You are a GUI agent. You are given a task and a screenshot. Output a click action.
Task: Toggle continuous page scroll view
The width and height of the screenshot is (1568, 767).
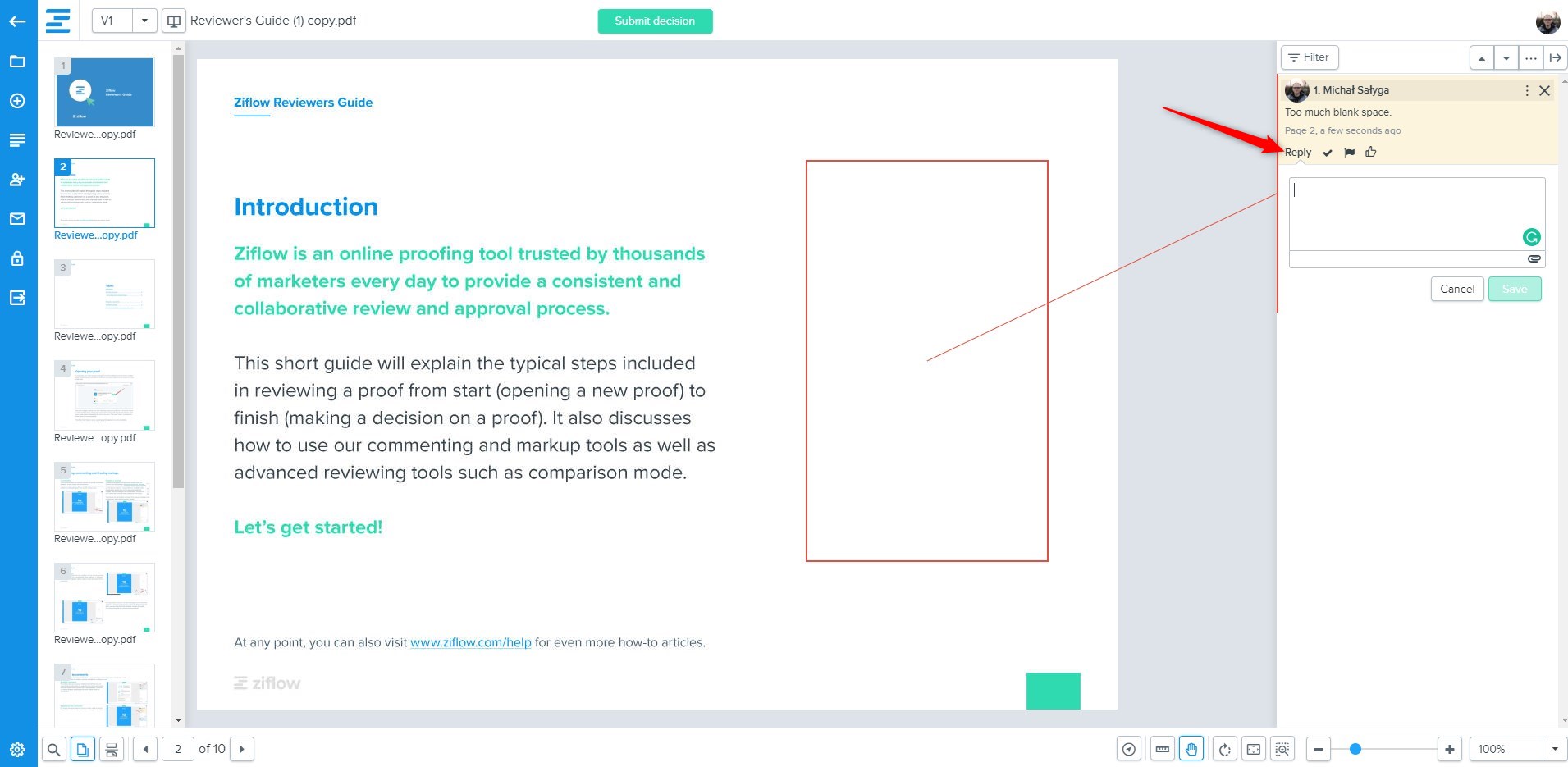[112, 749]
